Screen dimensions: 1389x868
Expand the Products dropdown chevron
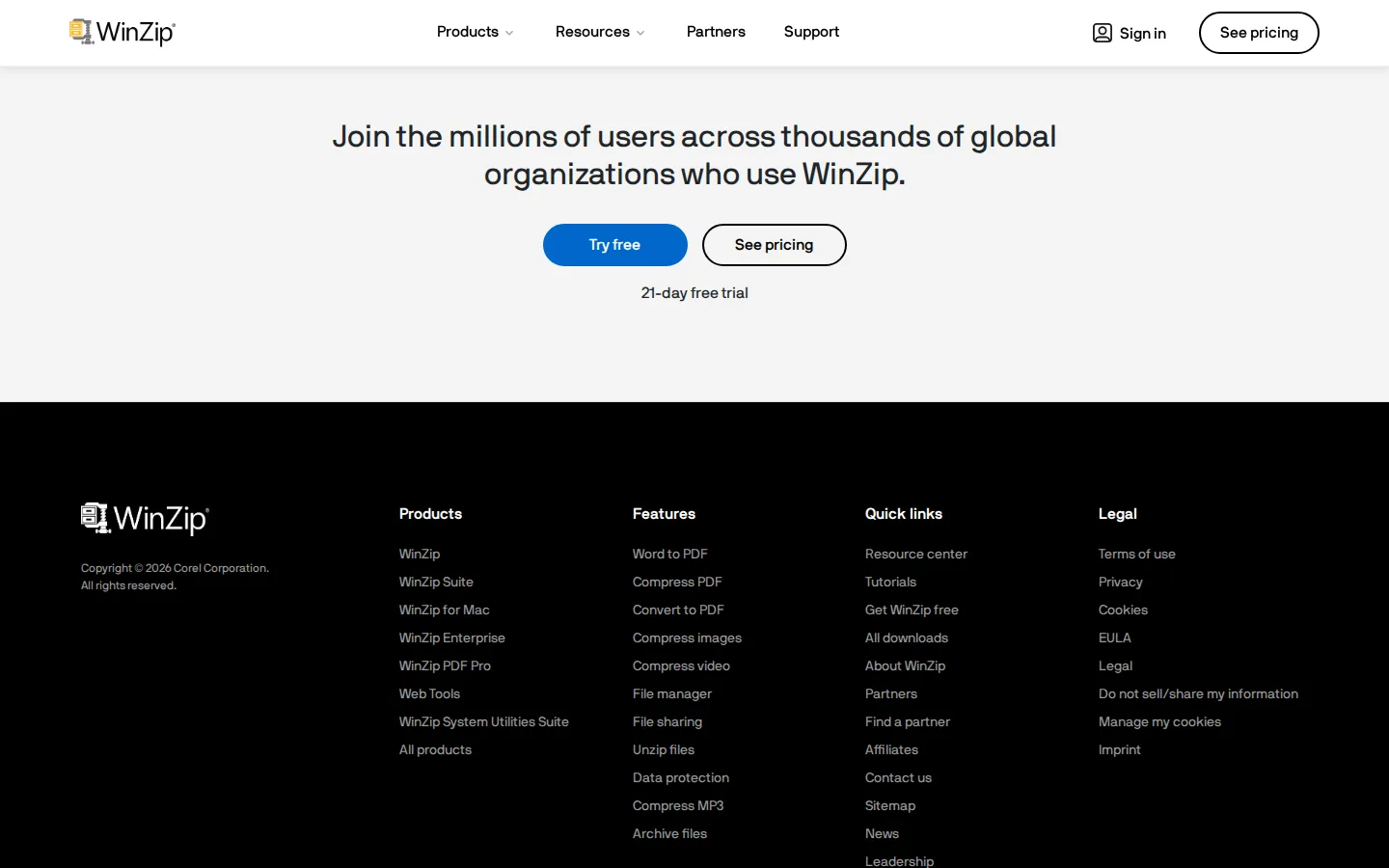point(509,33)
